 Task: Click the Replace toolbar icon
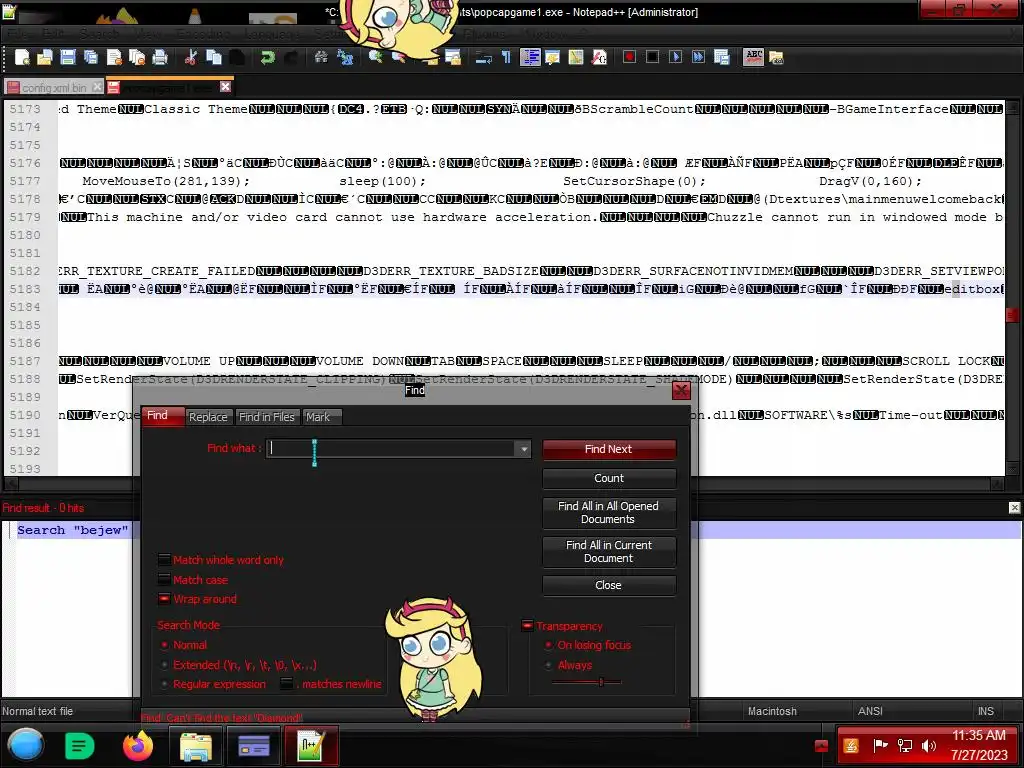pyautogui.click(x=345, y=57)
